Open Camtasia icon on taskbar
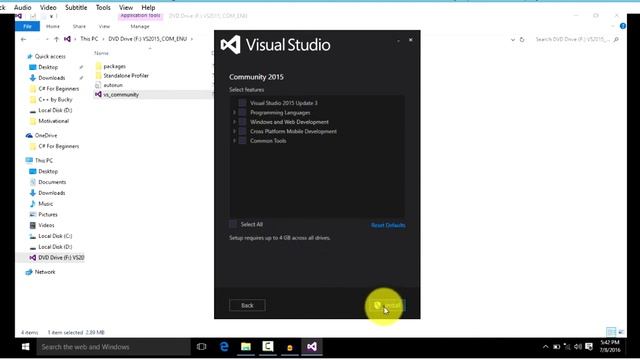Image resolution: width=640 pixels, height=360 pixels. click(x=268, y=347)
